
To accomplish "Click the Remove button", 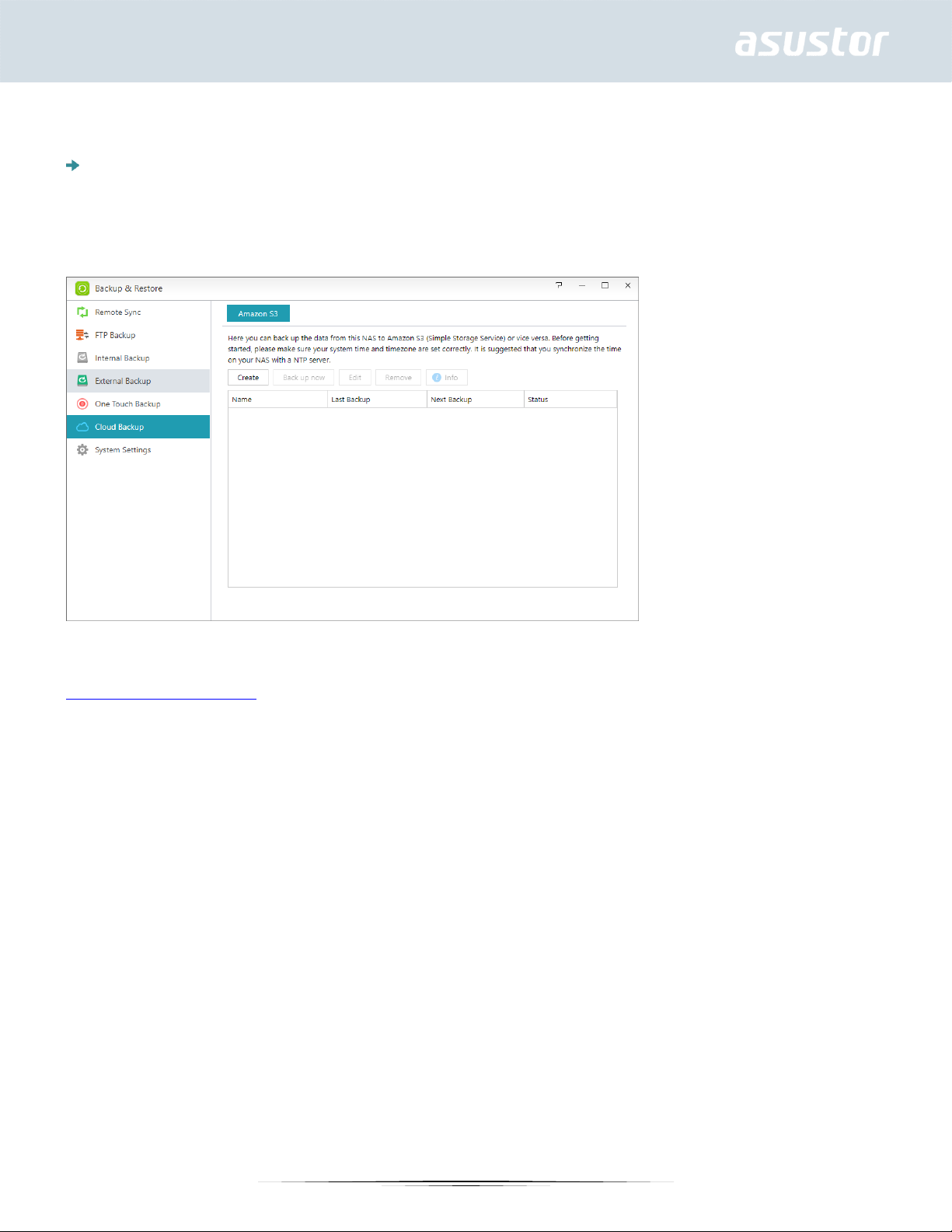I will (x=399, y=378).
